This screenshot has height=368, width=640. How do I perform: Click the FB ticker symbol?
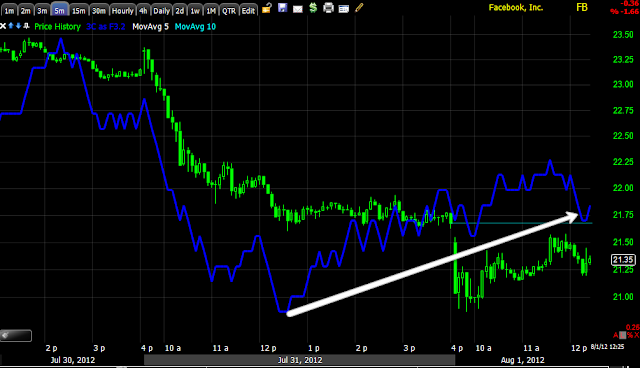pos(582,7)
